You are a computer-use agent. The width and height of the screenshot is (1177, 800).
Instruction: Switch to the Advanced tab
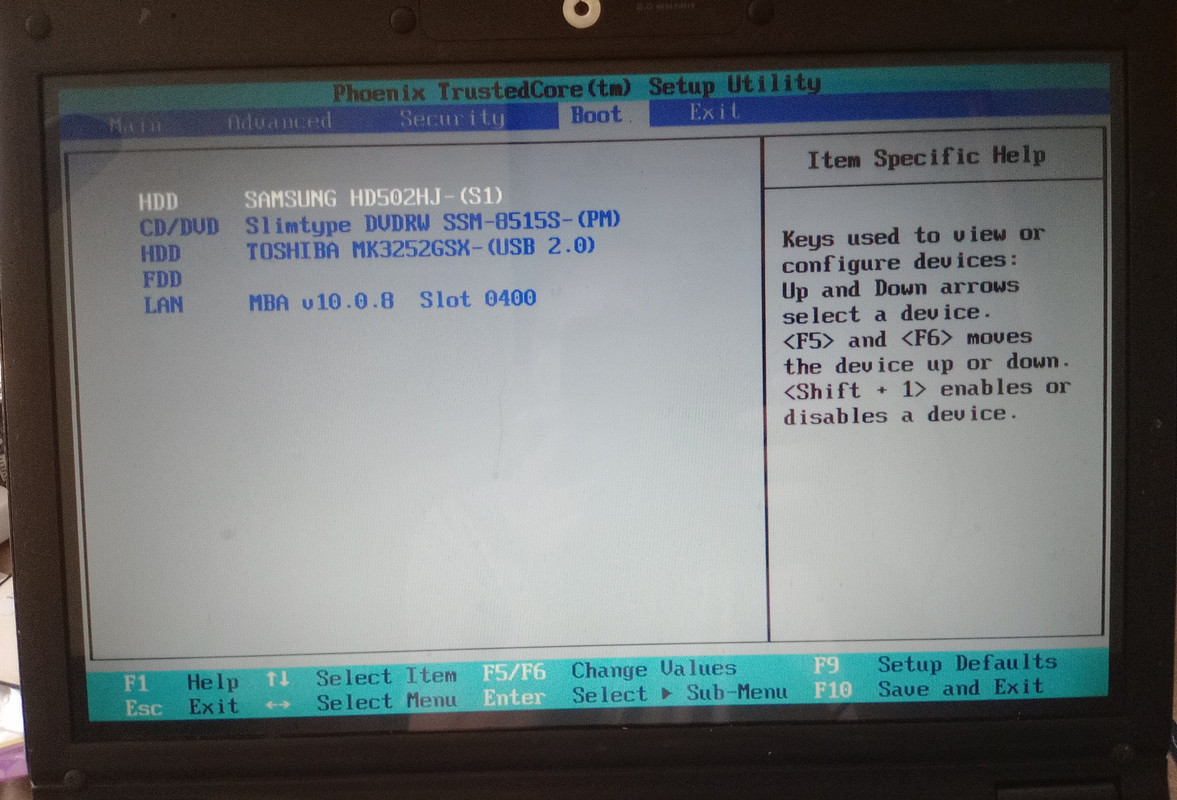(279, 122)
